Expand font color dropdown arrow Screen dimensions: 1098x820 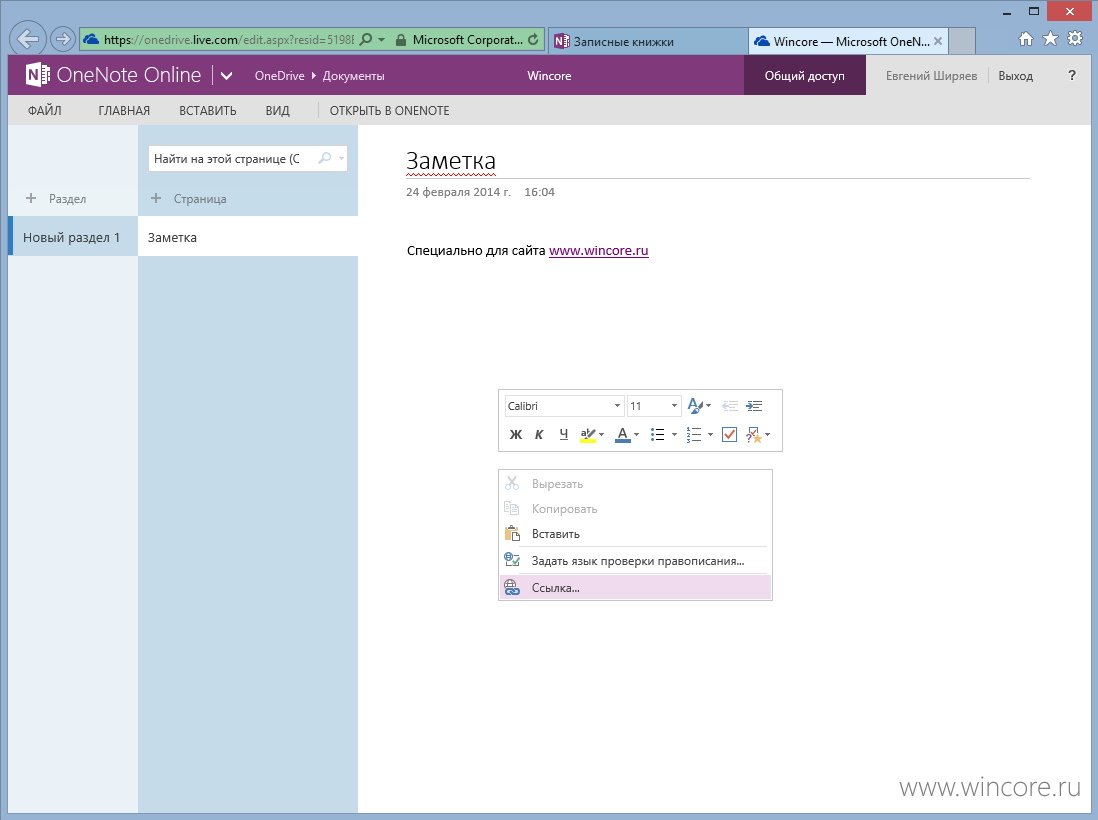pos(637,435)
